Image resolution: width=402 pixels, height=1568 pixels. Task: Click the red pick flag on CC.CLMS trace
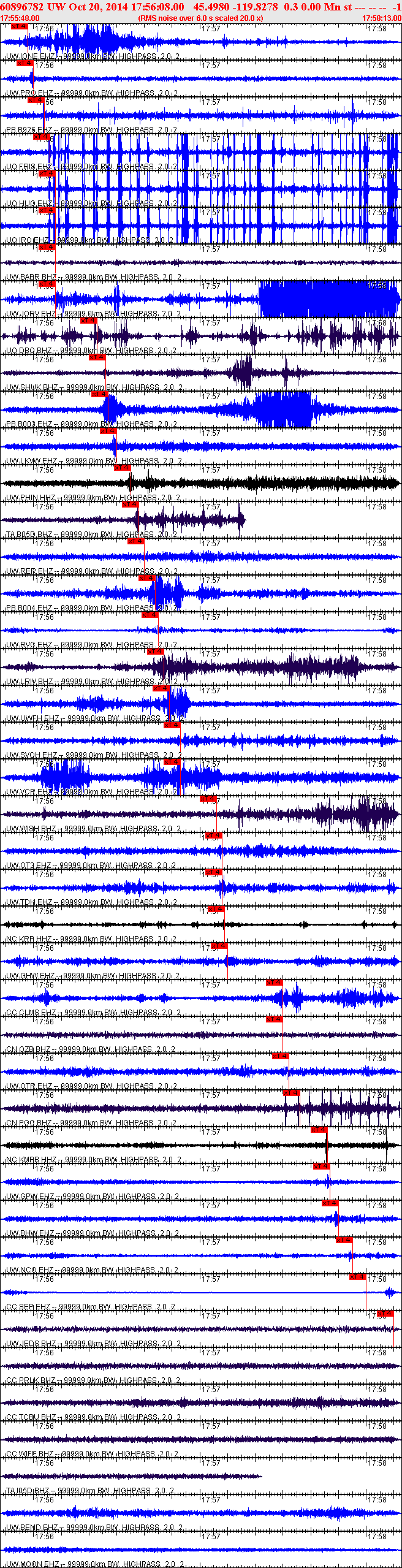[x=274, y=983]
